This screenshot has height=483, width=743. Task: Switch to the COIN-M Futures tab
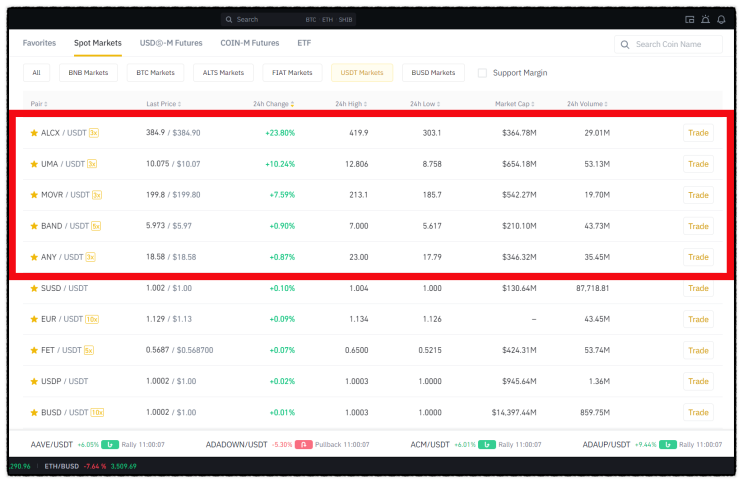point(250,43)
